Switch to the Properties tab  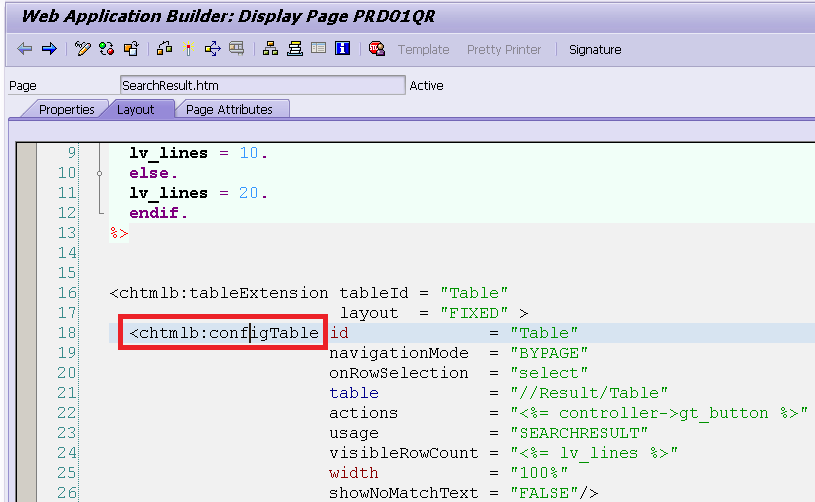(67, 110)
